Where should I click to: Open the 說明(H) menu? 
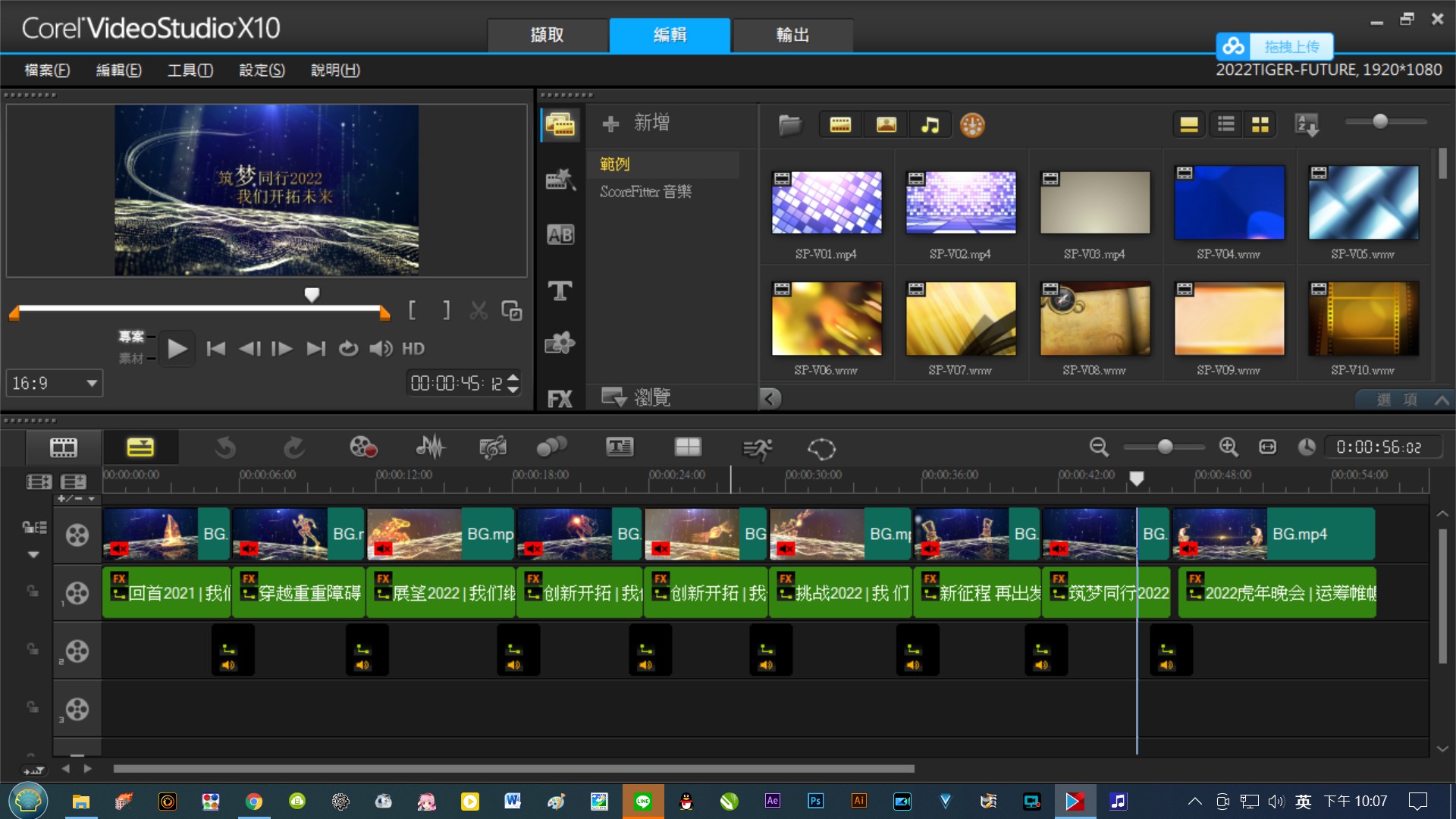point(335,70)
